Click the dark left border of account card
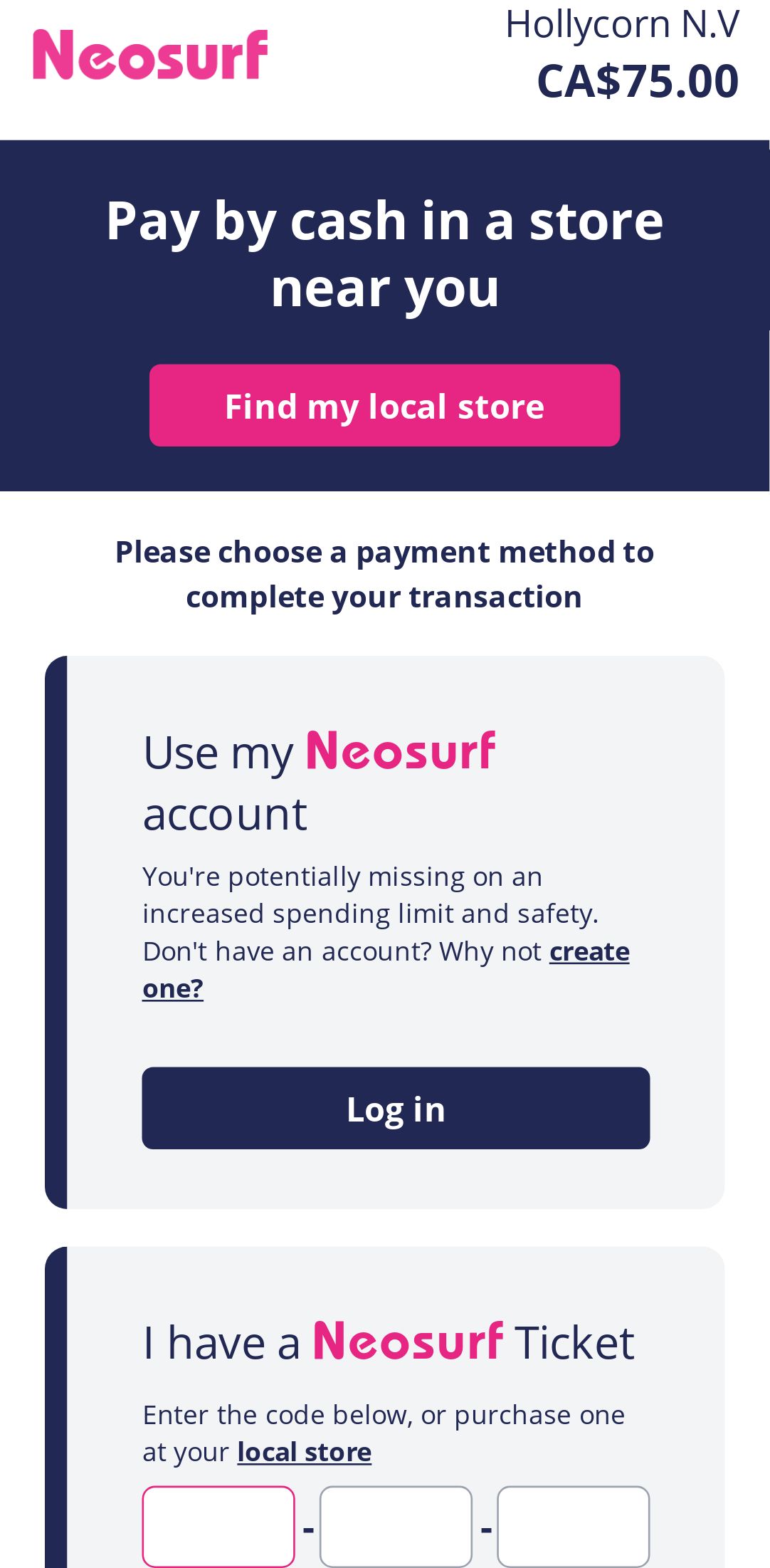 point(56,932)
